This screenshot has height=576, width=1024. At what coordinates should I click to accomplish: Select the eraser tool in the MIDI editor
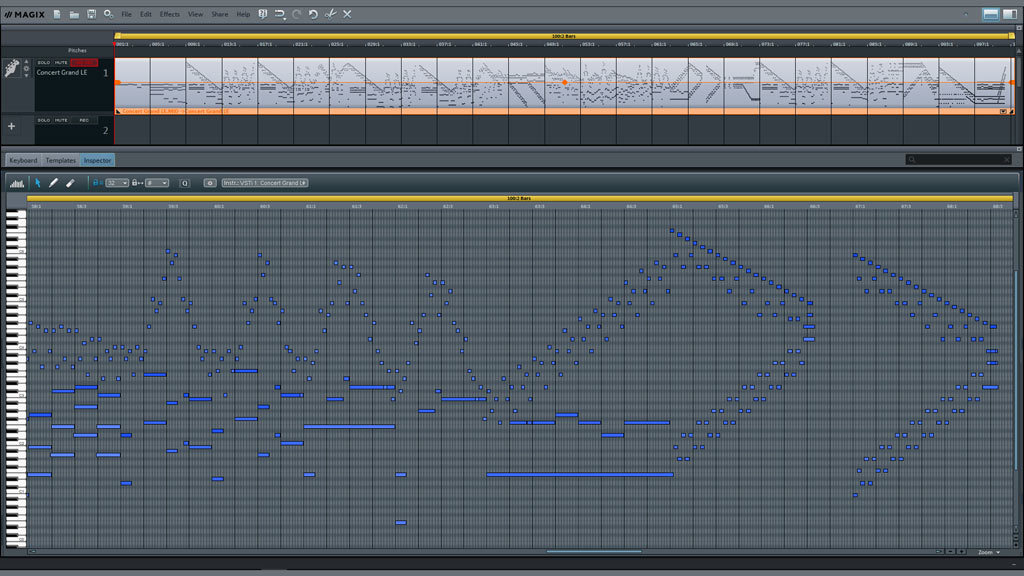pyautogui.click(x=70, y=183)
